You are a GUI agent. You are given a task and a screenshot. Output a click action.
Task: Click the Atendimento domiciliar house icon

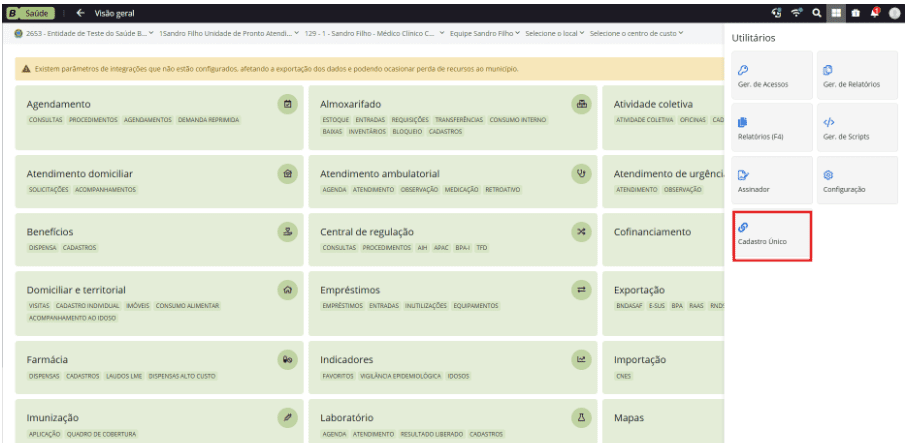click(x=287, y=174)
